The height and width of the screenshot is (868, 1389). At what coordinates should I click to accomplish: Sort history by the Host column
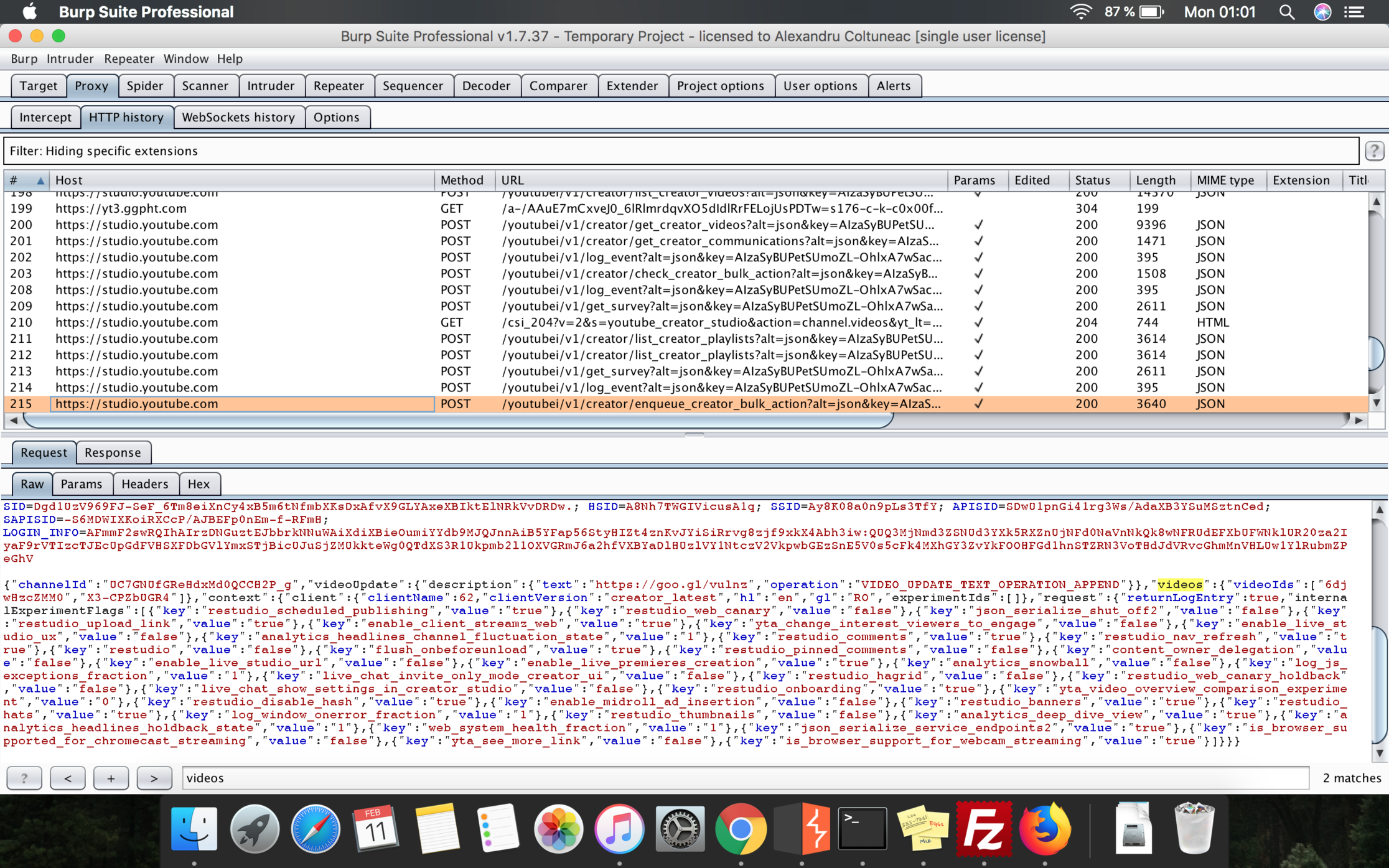click(241, 180)
